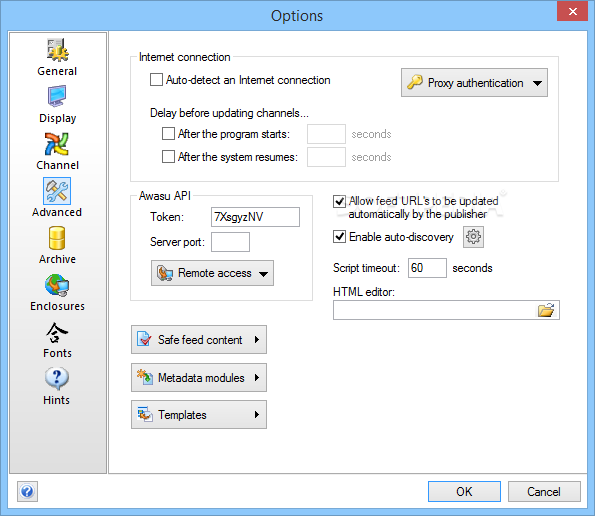
Task: Toggle After the program starts checkbox
Action: pos(168,134)
